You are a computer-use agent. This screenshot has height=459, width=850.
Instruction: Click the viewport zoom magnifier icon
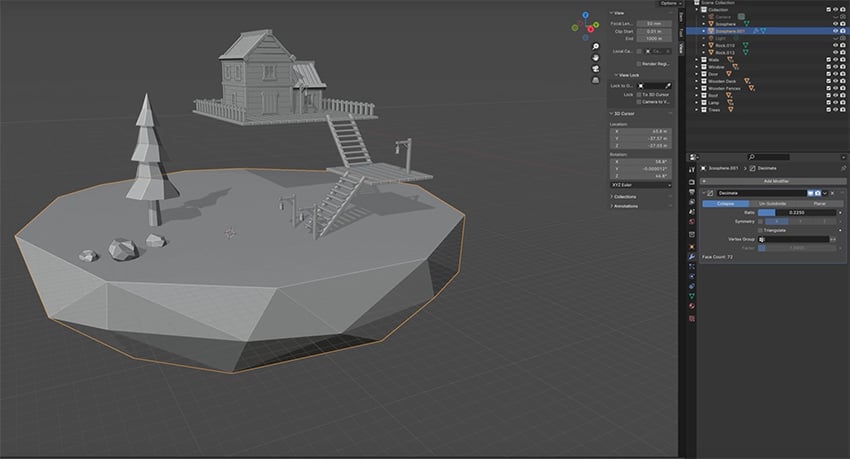[594, 47]
